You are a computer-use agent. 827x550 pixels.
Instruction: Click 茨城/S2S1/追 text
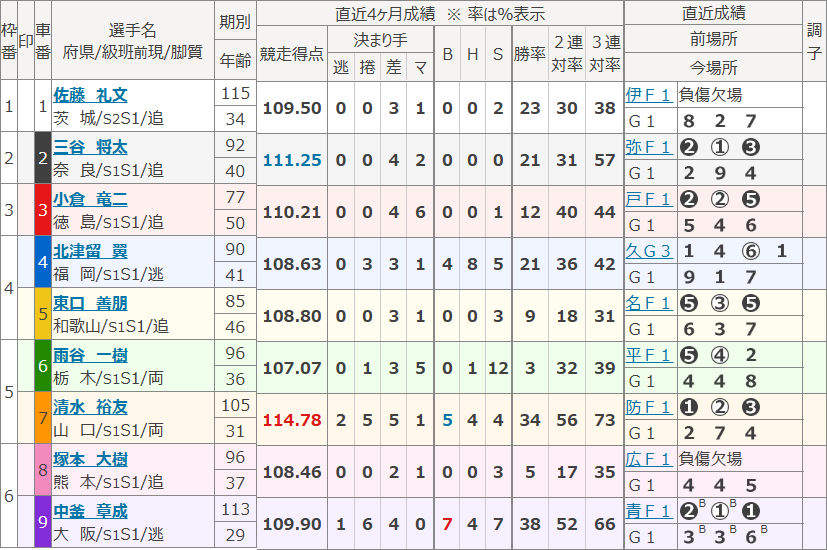click(x=109, y=119)
